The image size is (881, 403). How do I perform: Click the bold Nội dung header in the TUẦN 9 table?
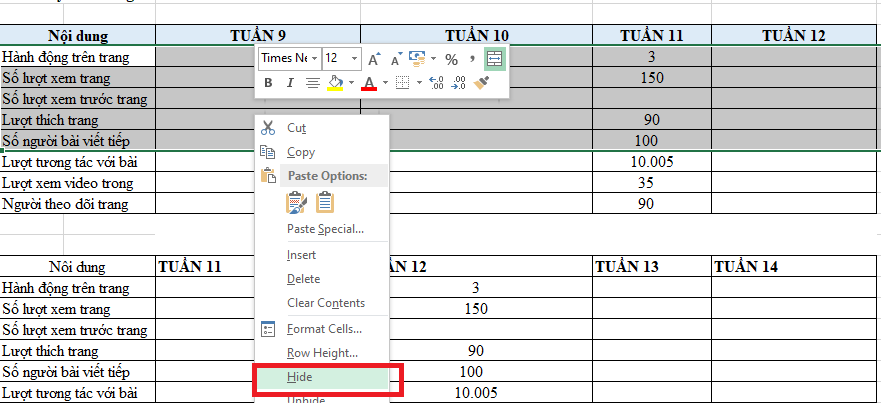78,35
